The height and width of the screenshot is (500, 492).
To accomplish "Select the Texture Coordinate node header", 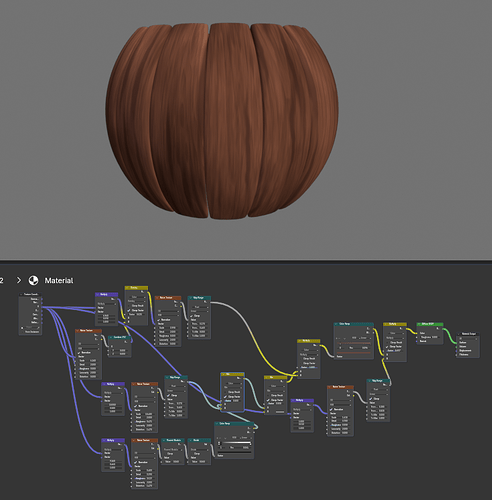I will (x=30, y=294).
